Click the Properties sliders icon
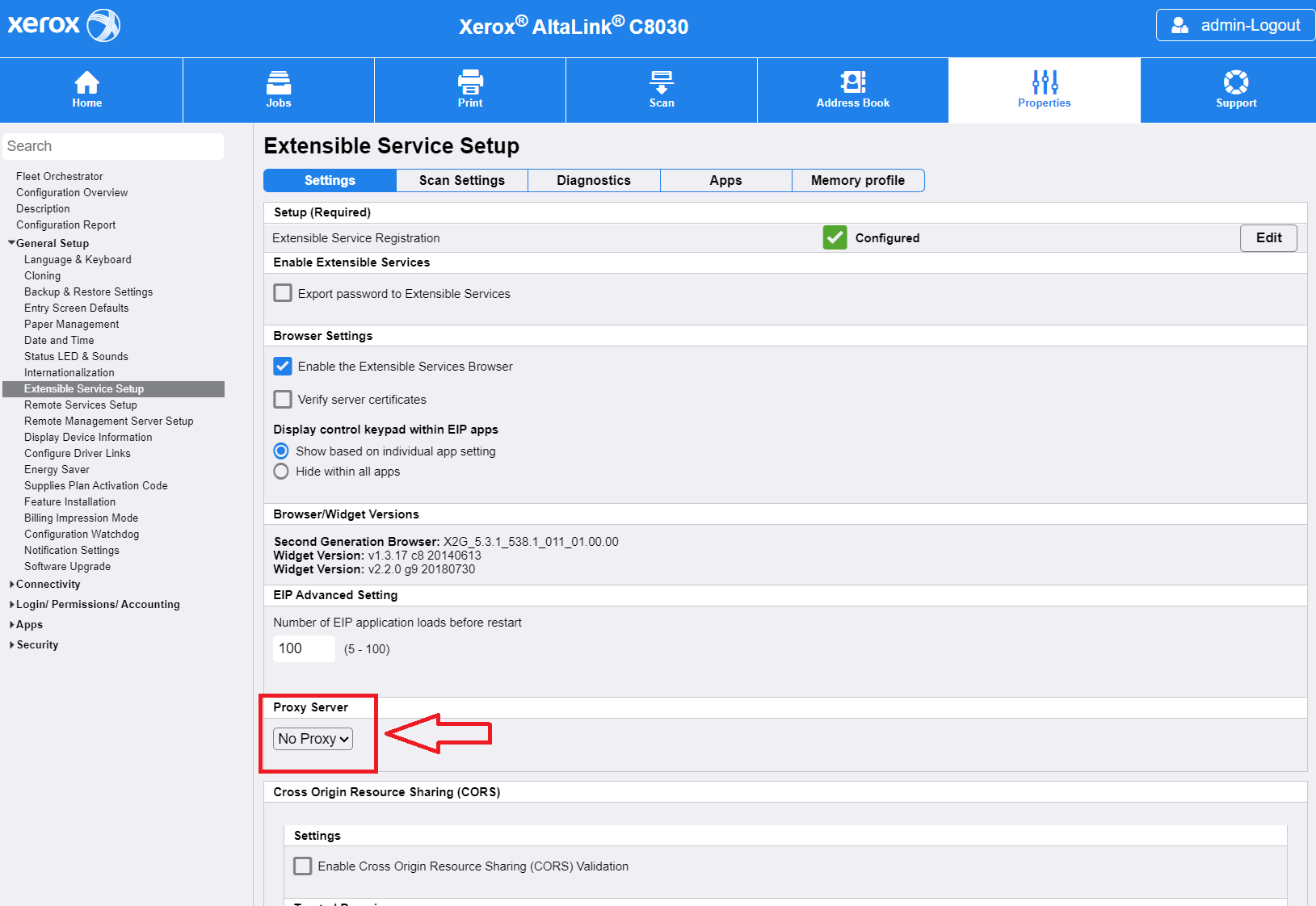 [1045, 82]
